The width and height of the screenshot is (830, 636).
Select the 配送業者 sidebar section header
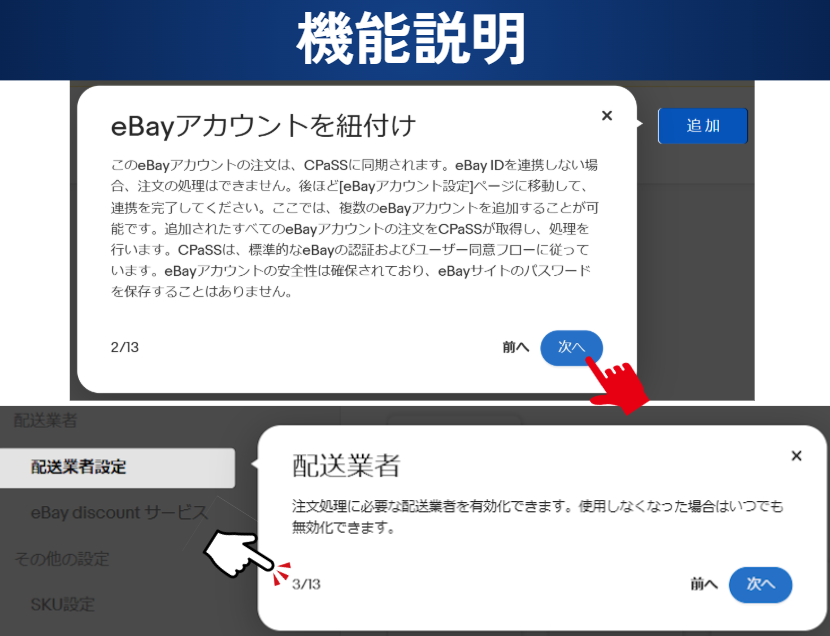46,421
